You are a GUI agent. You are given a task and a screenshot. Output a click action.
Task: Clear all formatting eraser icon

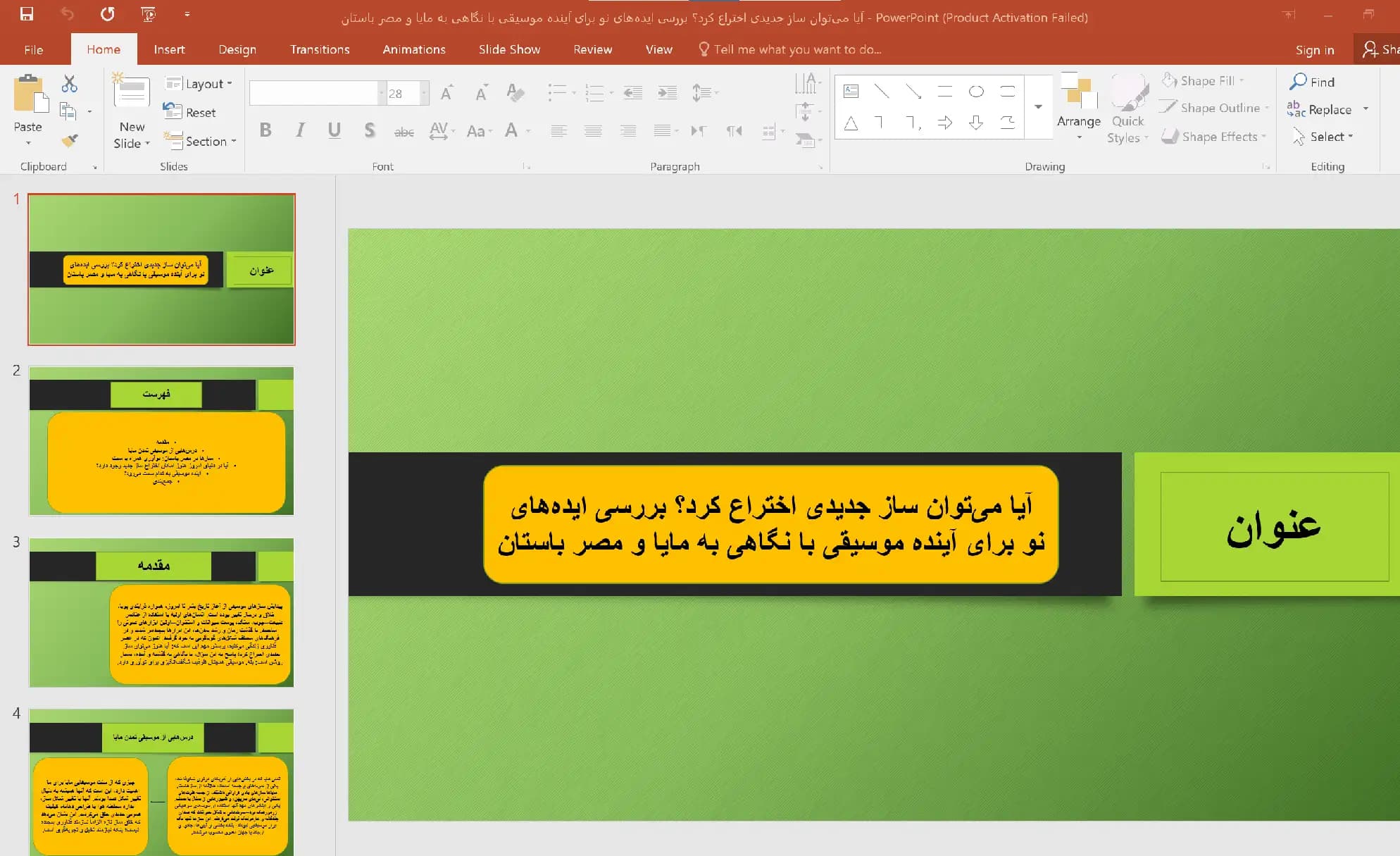[515, 93]
